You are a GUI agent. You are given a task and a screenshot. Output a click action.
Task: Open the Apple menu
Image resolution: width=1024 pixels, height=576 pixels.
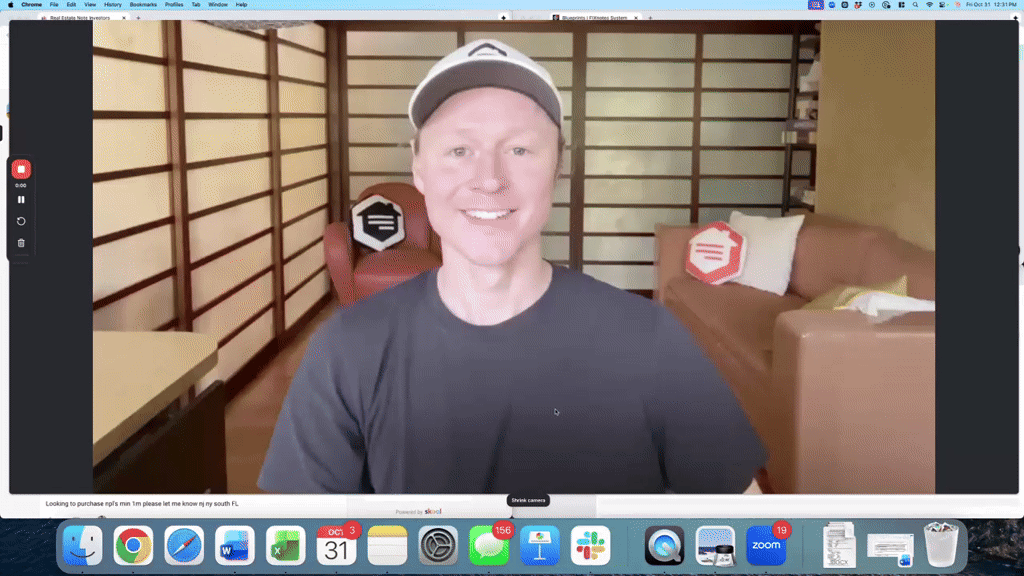click(x=10, y=5)
